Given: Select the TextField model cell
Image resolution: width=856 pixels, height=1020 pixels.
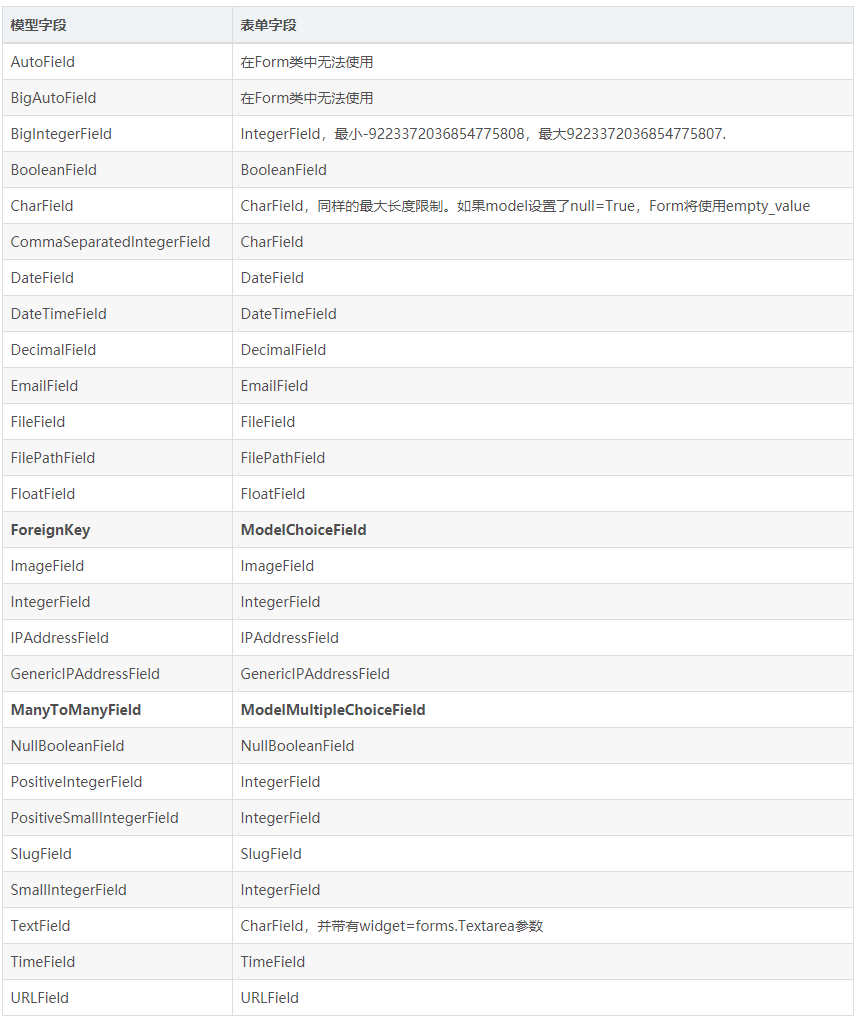Looking at the screenshot, I should tap(117, 926).
